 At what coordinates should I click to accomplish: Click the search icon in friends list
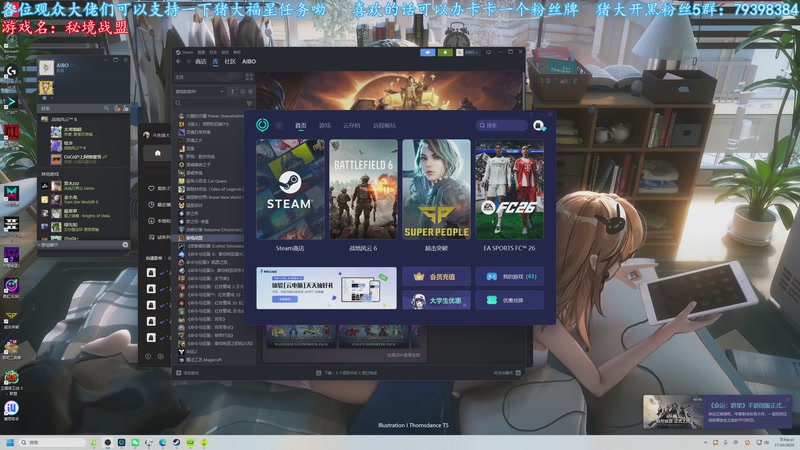107,109
